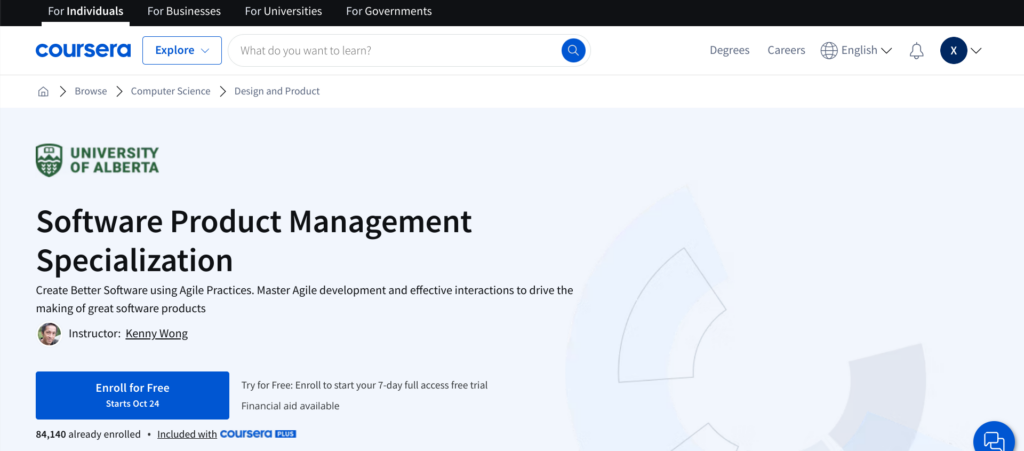Viewport: 1024px width, 451px height.
Task: Click the globe language icon
Action: pos(829,51)
